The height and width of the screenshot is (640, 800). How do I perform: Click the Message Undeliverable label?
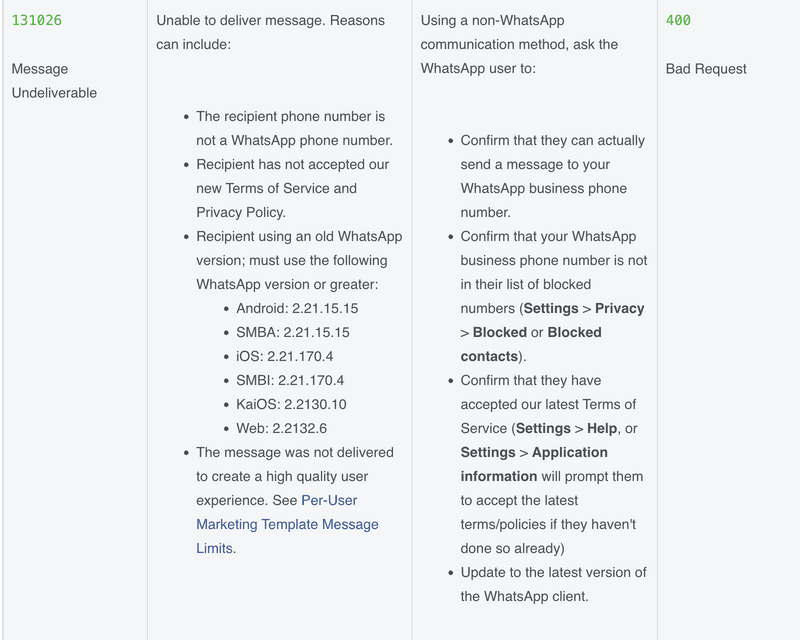(x=54, y=81)
